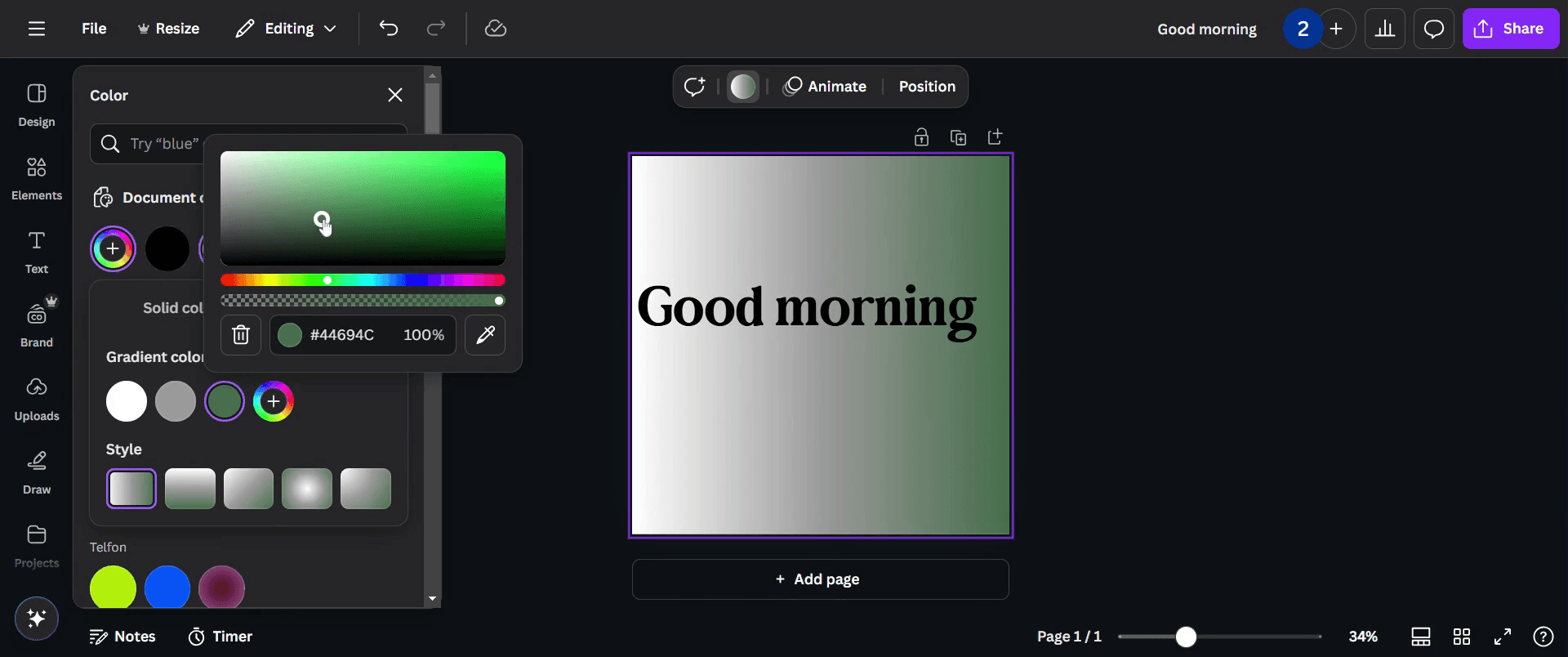Open the background gradient color button

pos(743,87)
